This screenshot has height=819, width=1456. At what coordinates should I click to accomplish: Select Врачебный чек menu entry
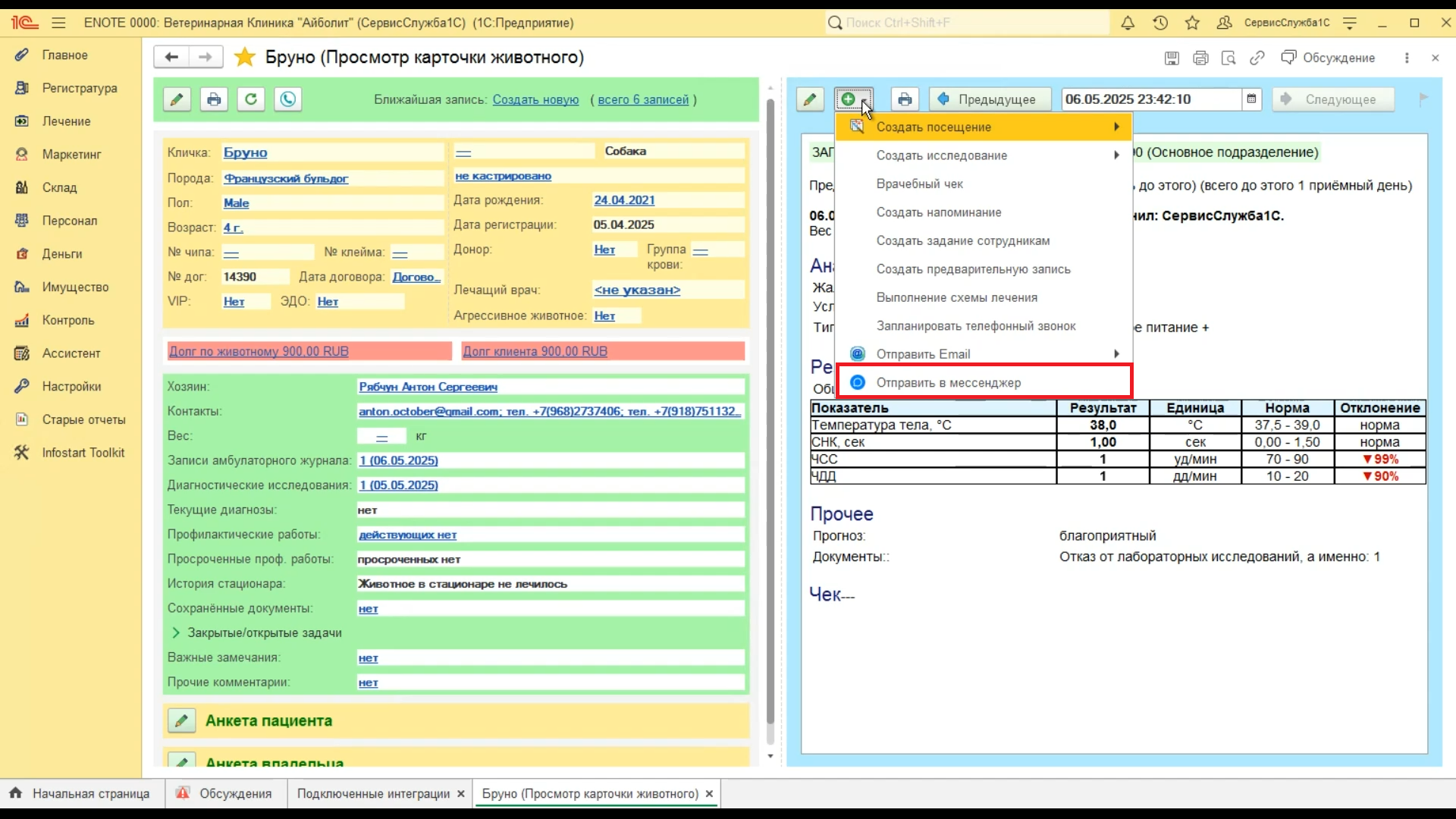pos(984,184)
